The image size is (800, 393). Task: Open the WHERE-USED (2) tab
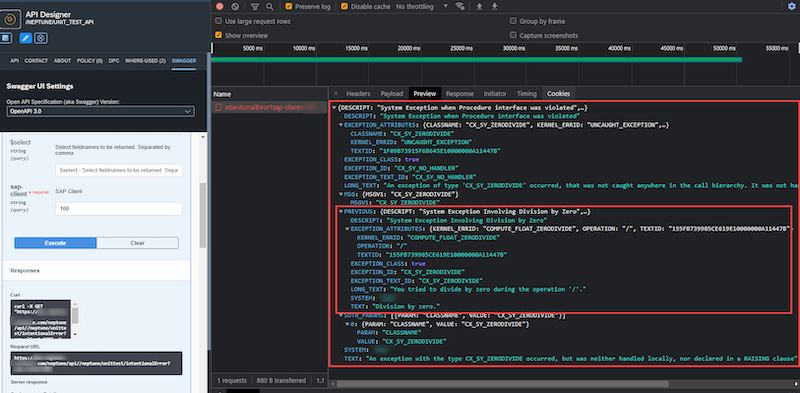point(145,60)
